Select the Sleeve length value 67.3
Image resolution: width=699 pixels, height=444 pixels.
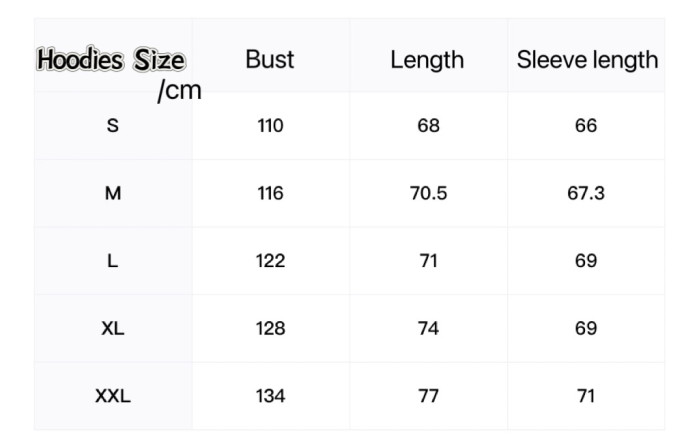(586, 193)
